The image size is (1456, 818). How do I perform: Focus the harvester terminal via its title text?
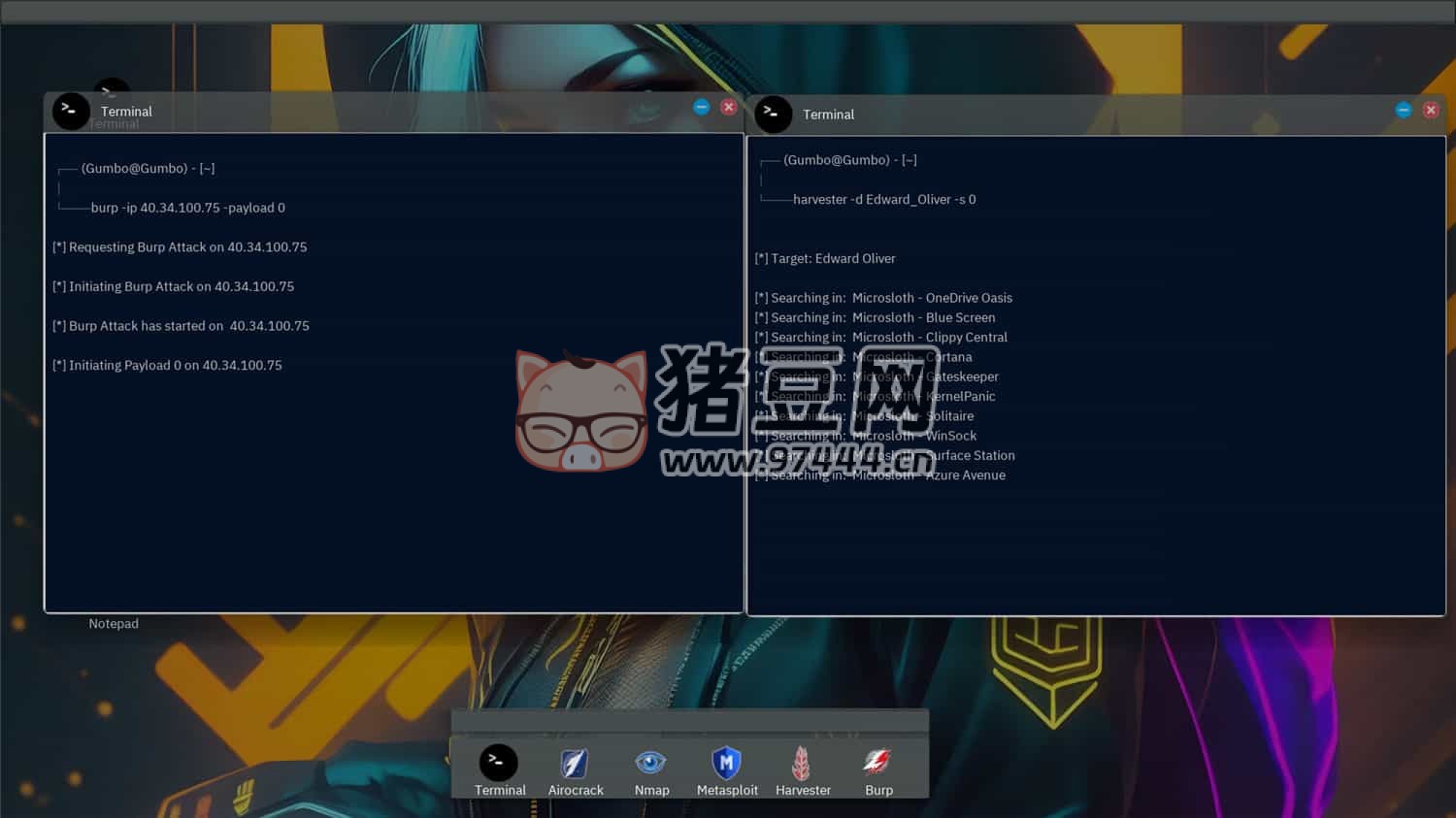coord(828,115)
